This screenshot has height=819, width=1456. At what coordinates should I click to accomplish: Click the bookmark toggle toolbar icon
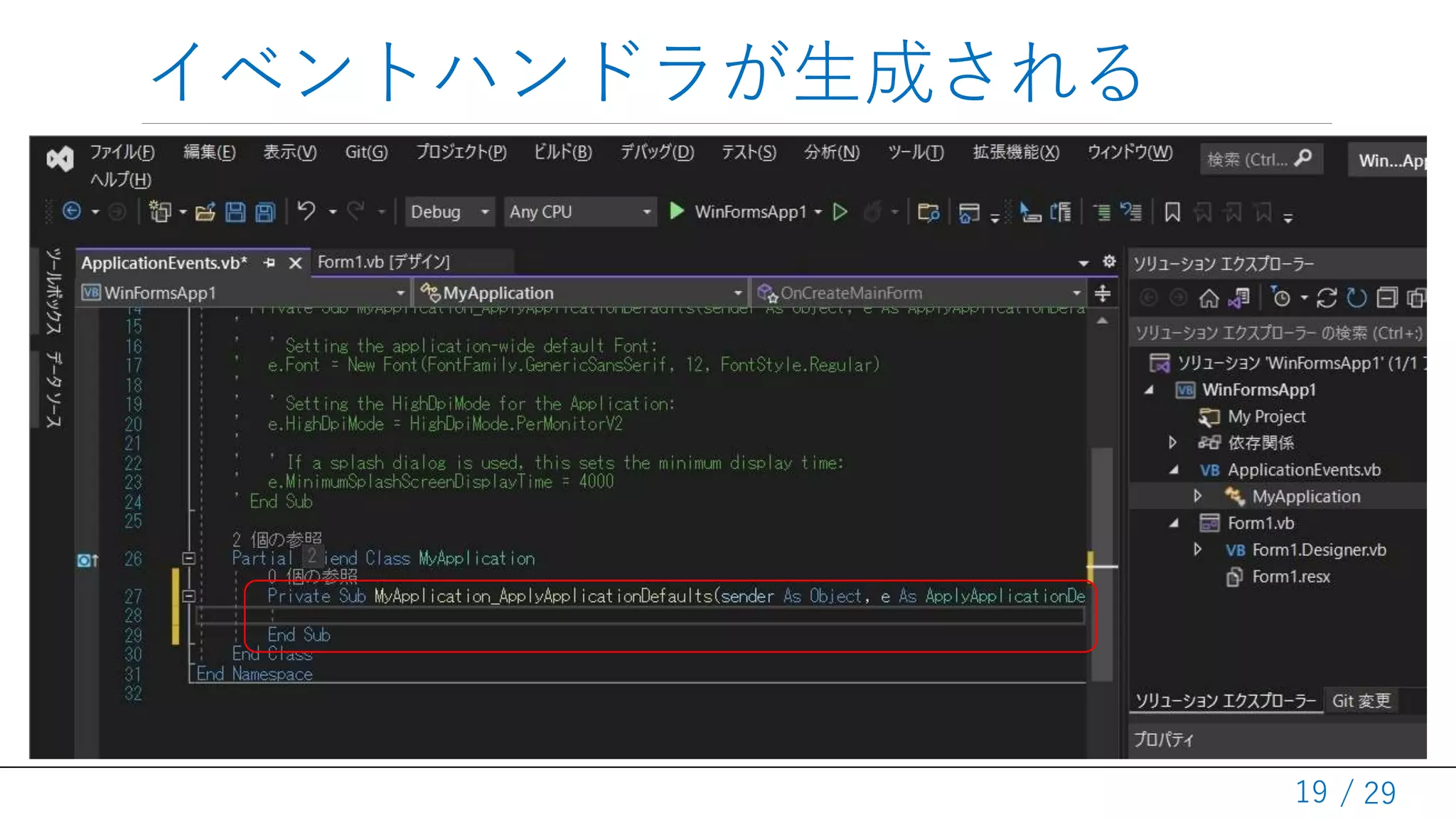[1172, 212]
